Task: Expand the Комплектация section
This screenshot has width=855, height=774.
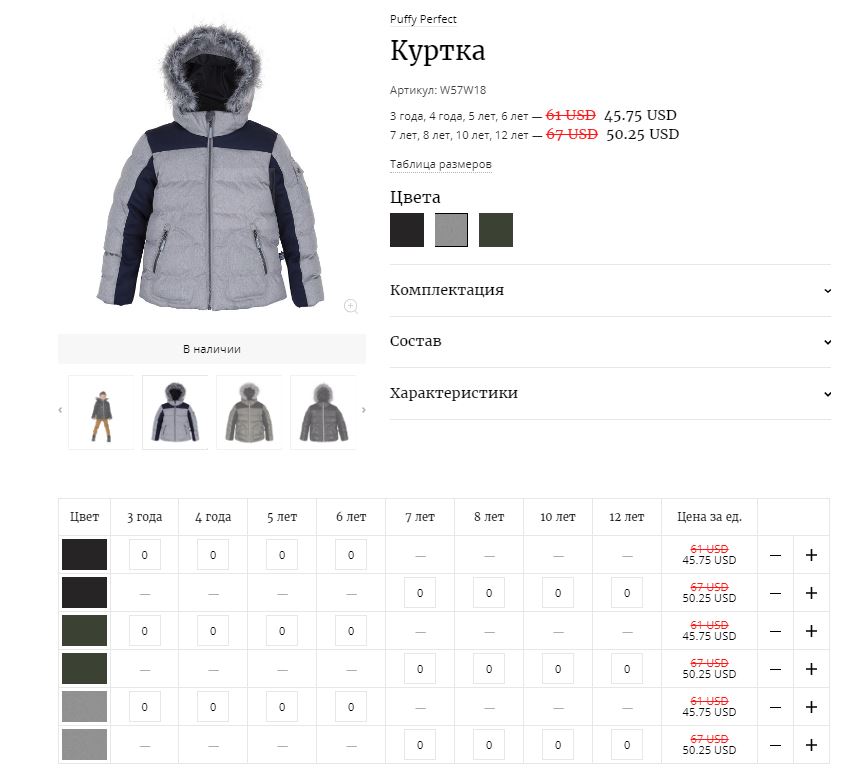Action: pyautogui.click(x=610, y=290)
